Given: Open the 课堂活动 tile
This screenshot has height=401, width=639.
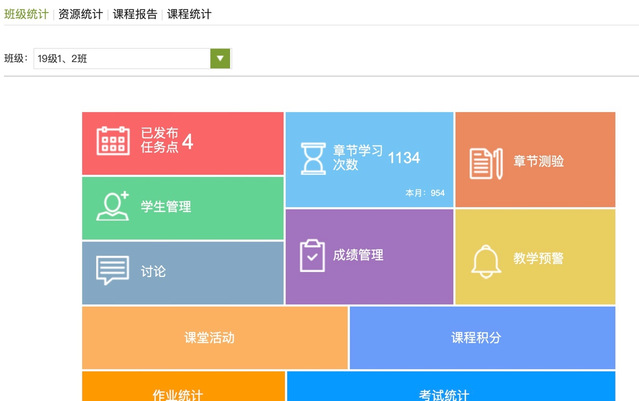Looking at the screenshot, I should (x=214, y=338).
